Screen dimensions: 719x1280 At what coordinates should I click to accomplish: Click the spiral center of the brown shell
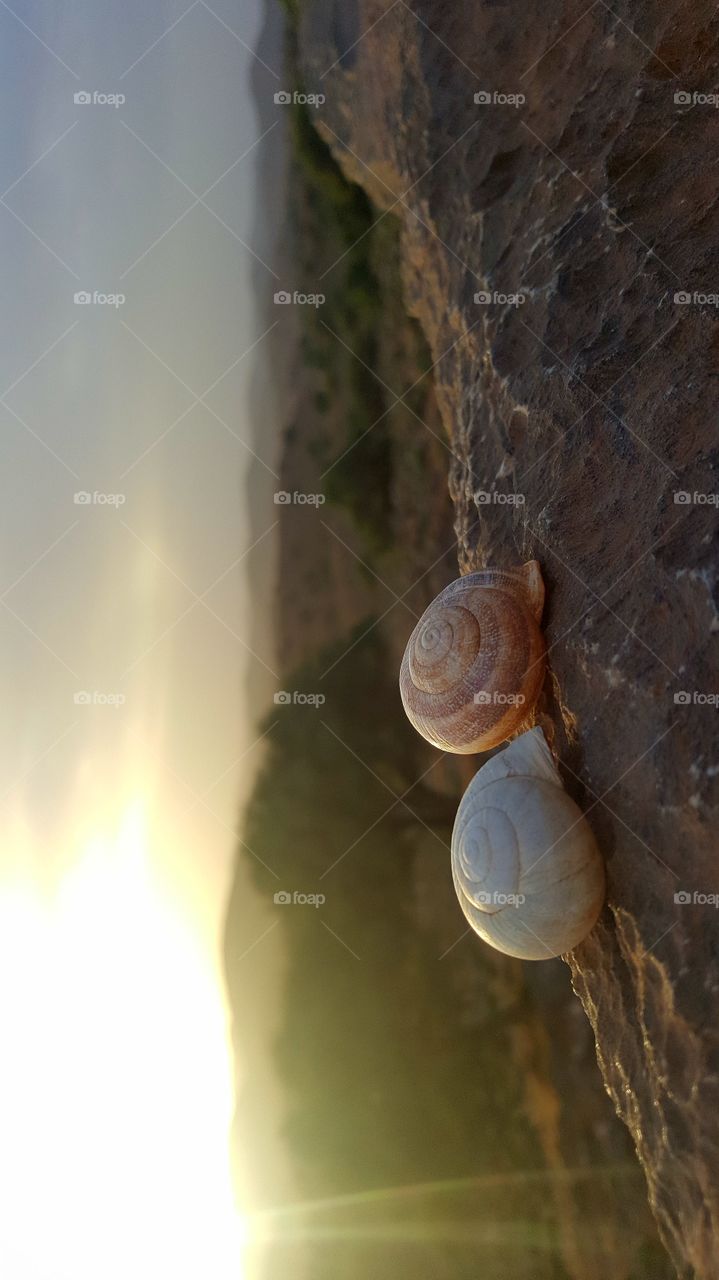click(437, 636)
